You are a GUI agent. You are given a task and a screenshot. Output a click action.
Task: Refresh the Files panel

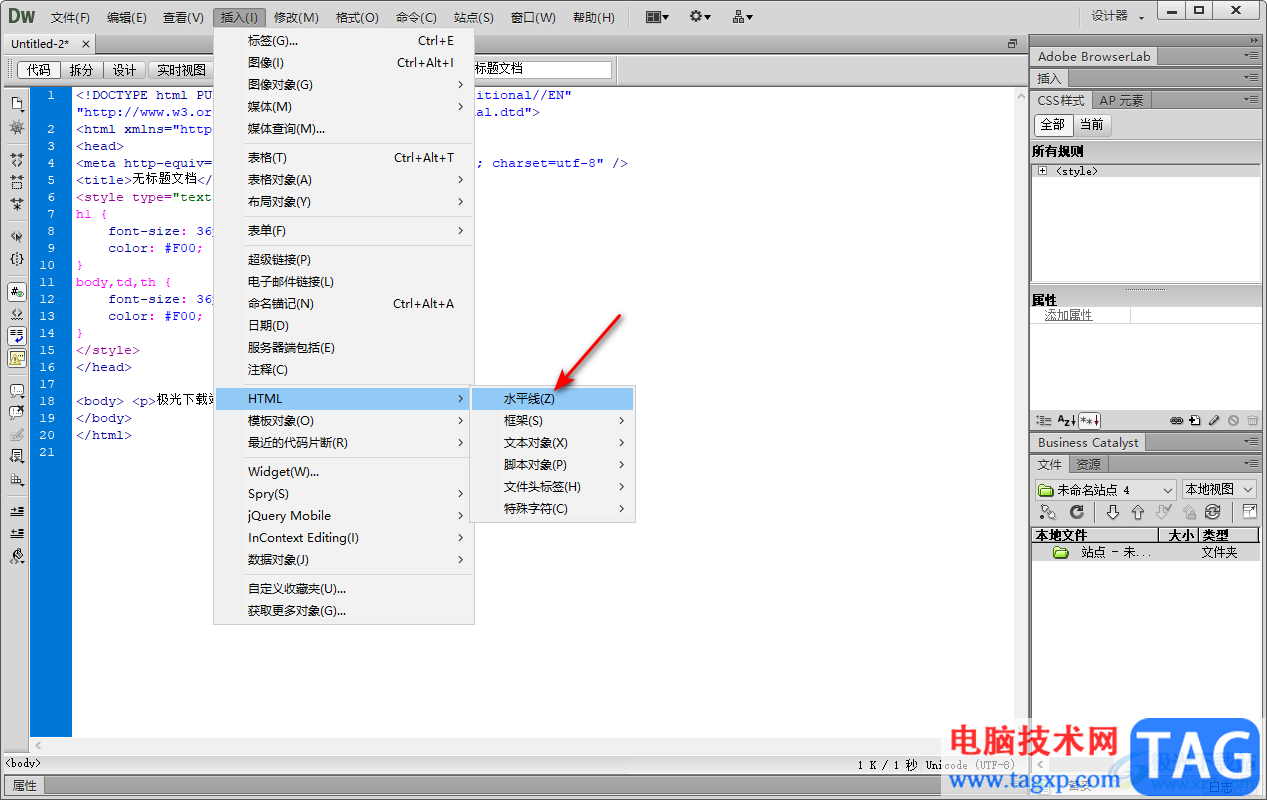tap(1077, 512)
